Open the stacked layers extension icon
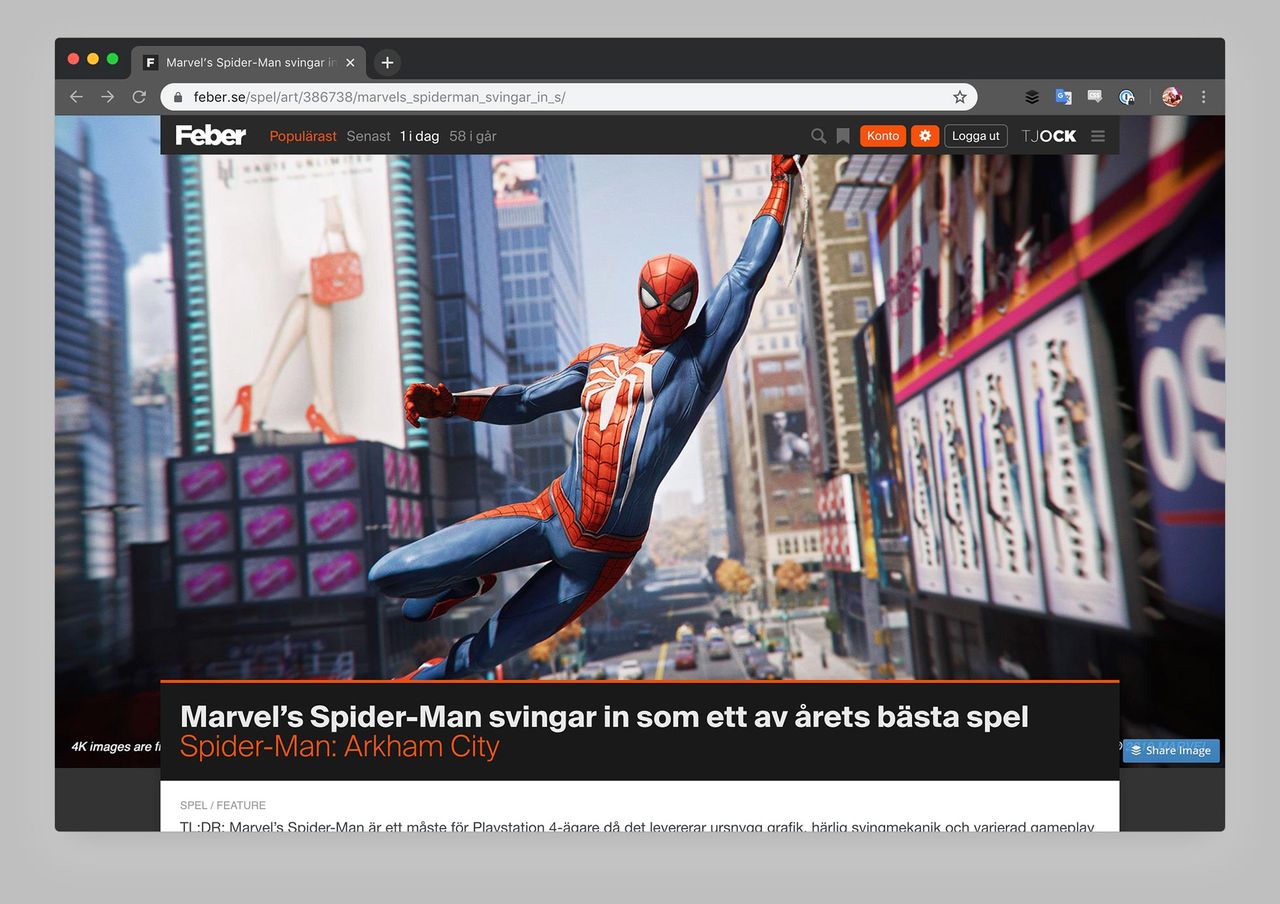Image resolution: width=1280 pixels, height=904 pixels. pyautogui.click(x=1032, y=97)
